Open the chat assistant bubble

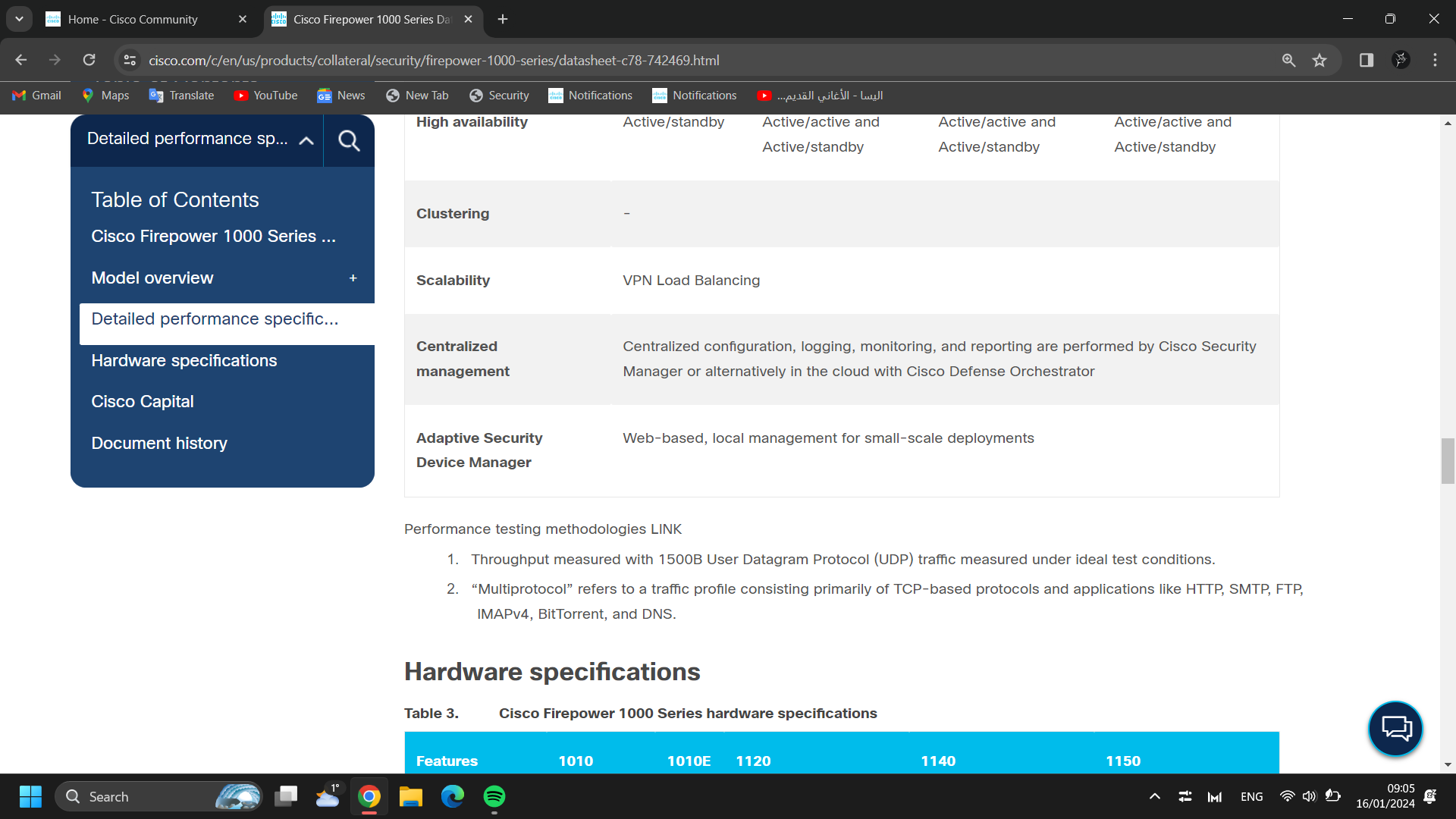(1395, 728)
